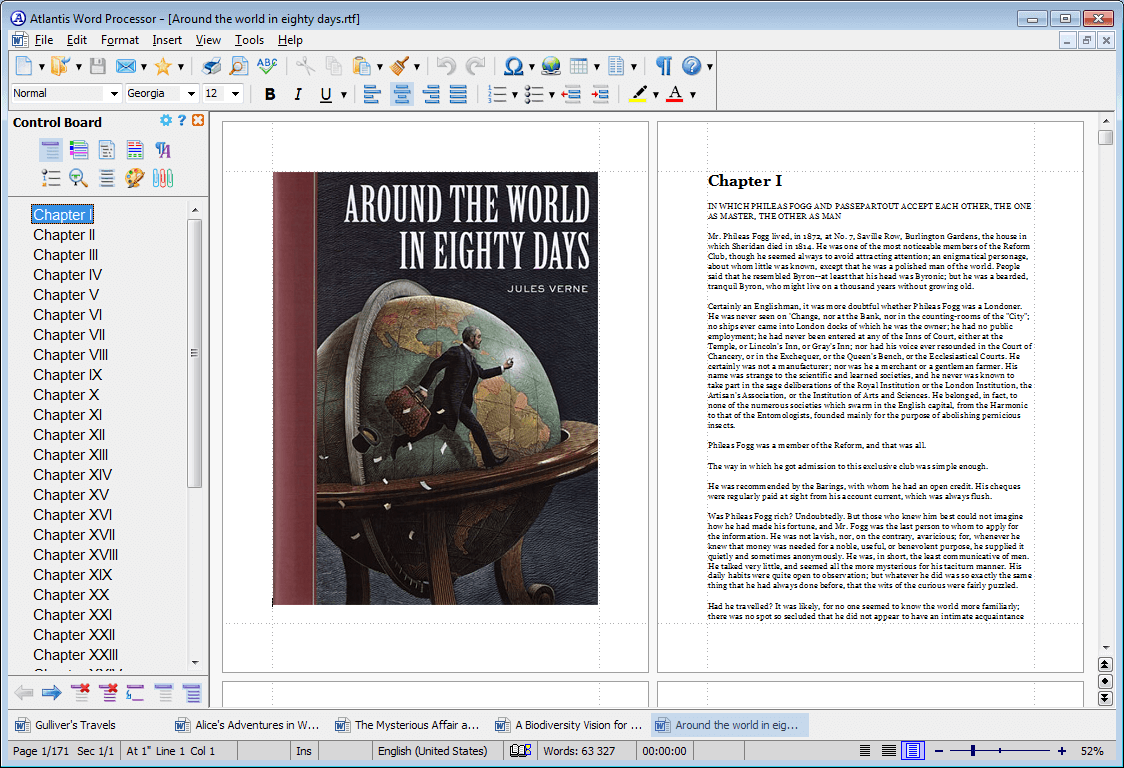Toggle Underline formatting
This screenshot has width=1124, height=768.
click(x=325, y=94)
